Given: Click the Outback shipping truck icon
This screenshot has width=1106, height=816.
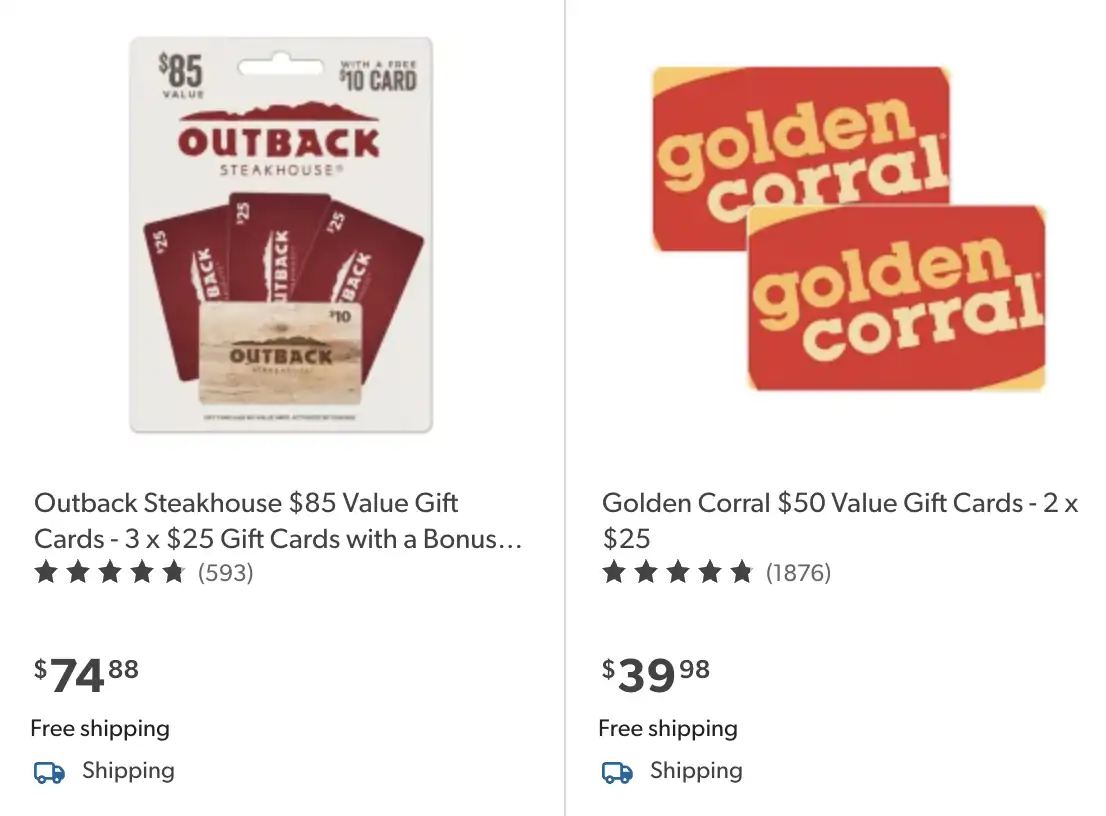Looking at the screenshot, I should (49, 772).
